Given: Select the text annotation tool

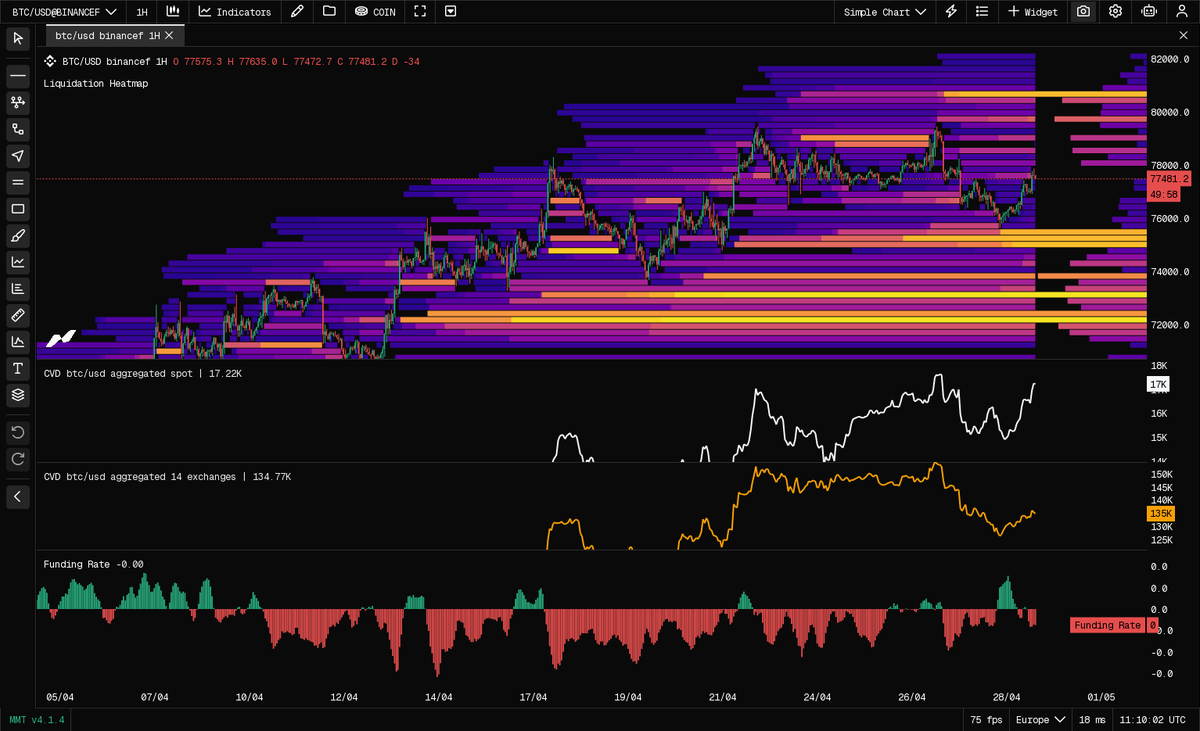Looking at the screenshot, I should pyautogui.click(x=17, y=368).
